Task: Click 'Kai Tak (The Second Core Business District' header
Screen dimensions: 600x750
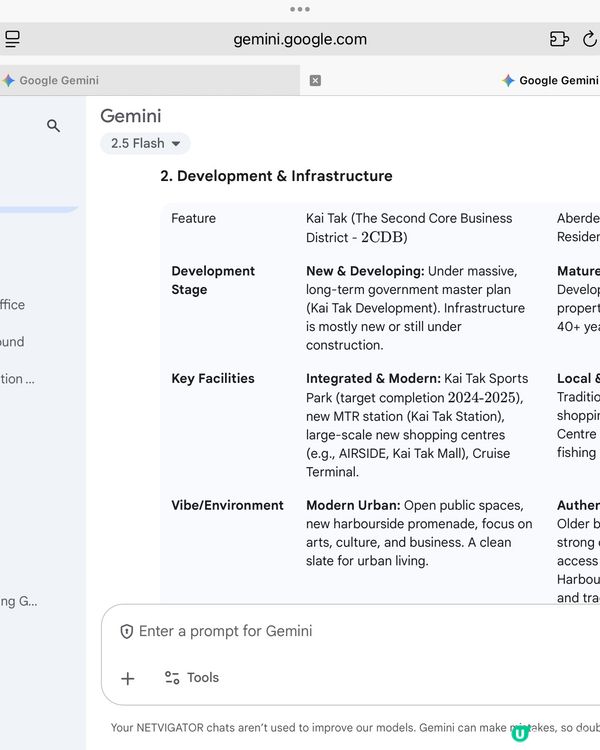Action: (409, 228)
